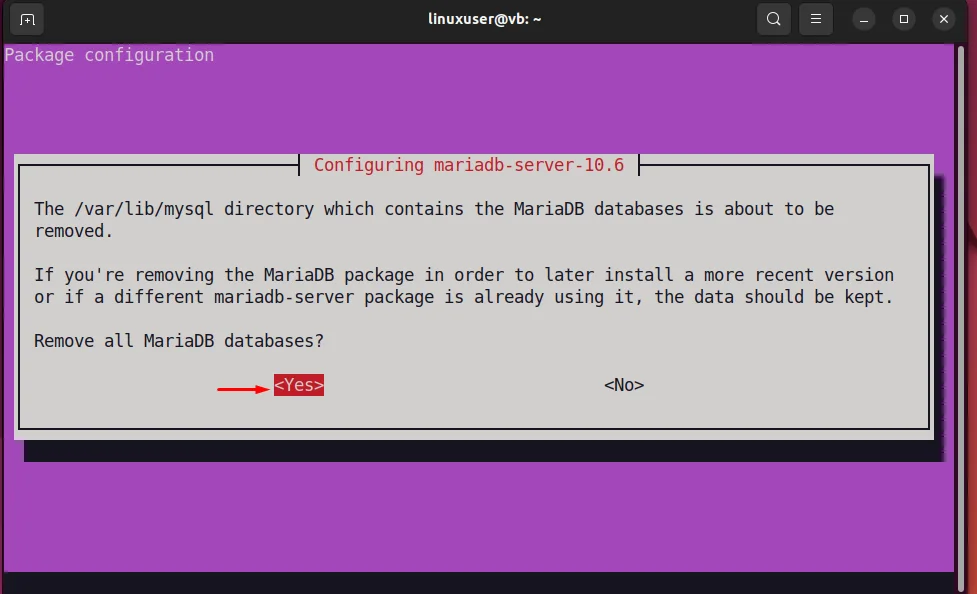The width and height of the screenshot is (977, 594).
Task: Confirm removal with the Yes button
Action: coord(299,385)
